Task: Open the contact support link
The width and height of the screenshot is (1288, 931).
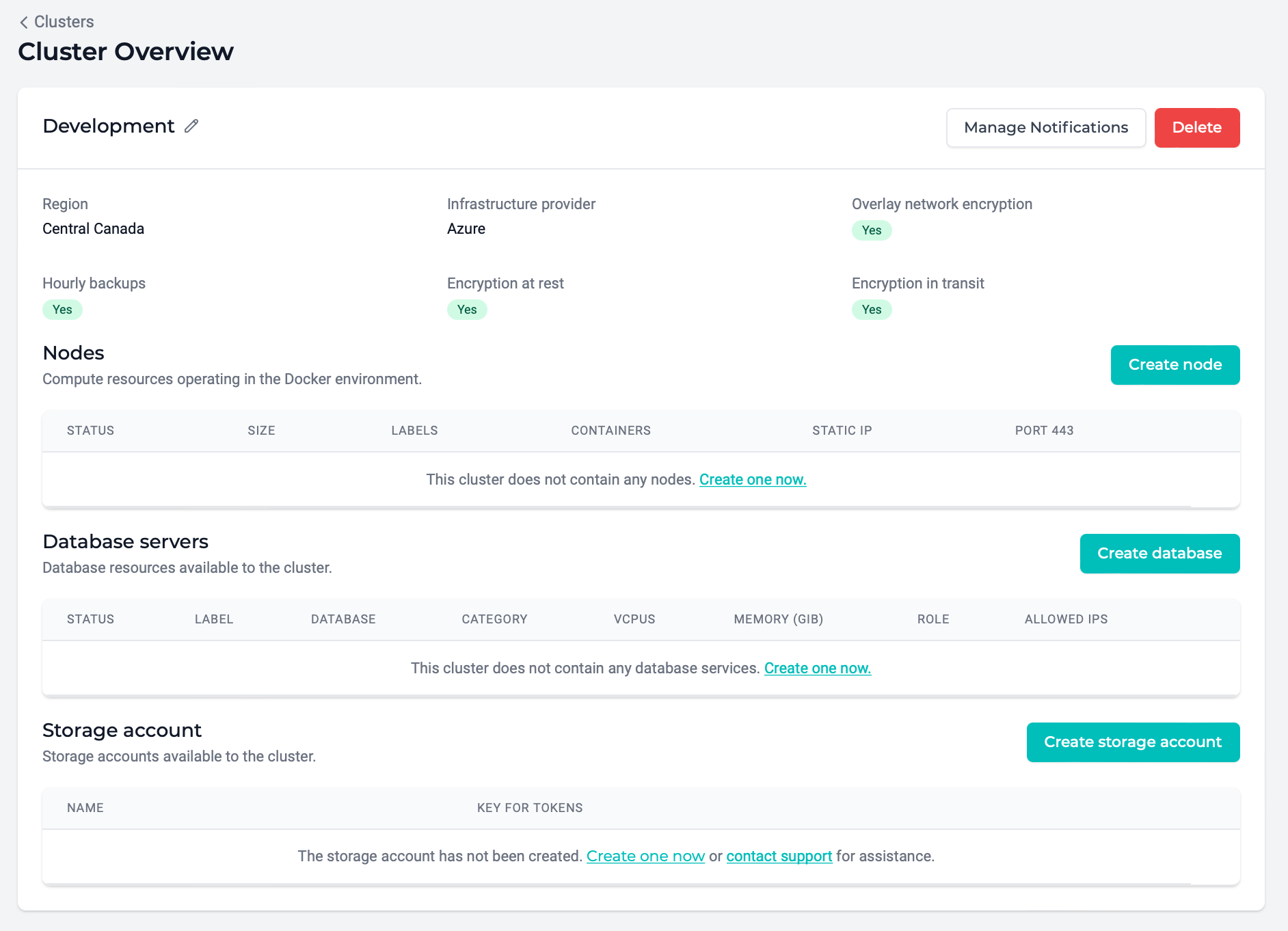Action: (x=779, y=856)
